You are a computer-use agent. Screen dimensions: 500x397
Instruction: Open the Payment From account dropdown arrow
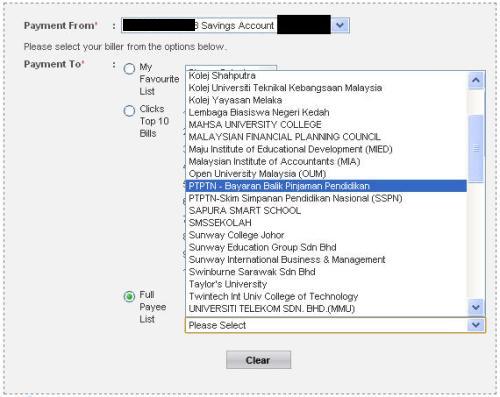340,25
